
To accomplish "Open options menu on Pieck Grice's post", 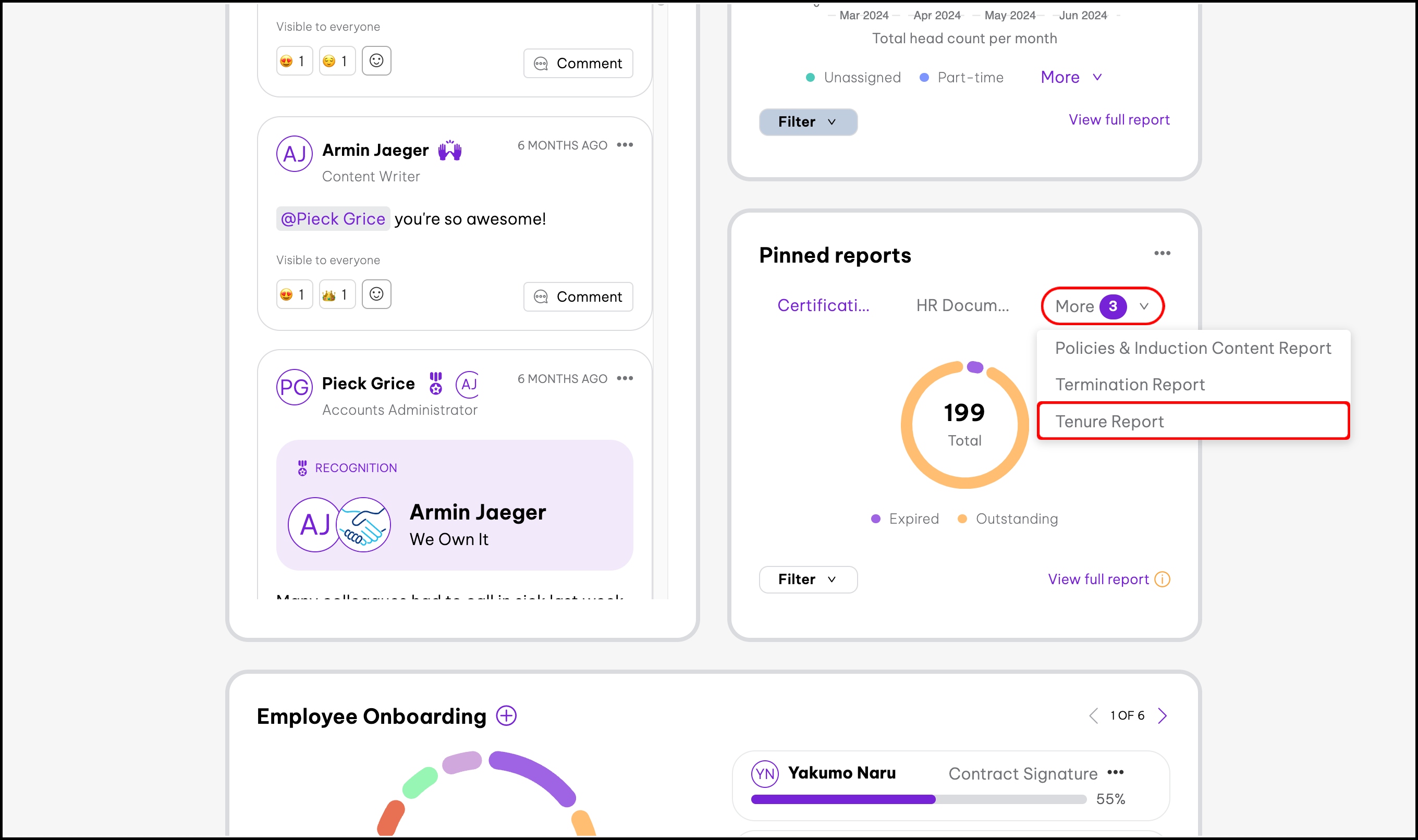I will (625, 378).
